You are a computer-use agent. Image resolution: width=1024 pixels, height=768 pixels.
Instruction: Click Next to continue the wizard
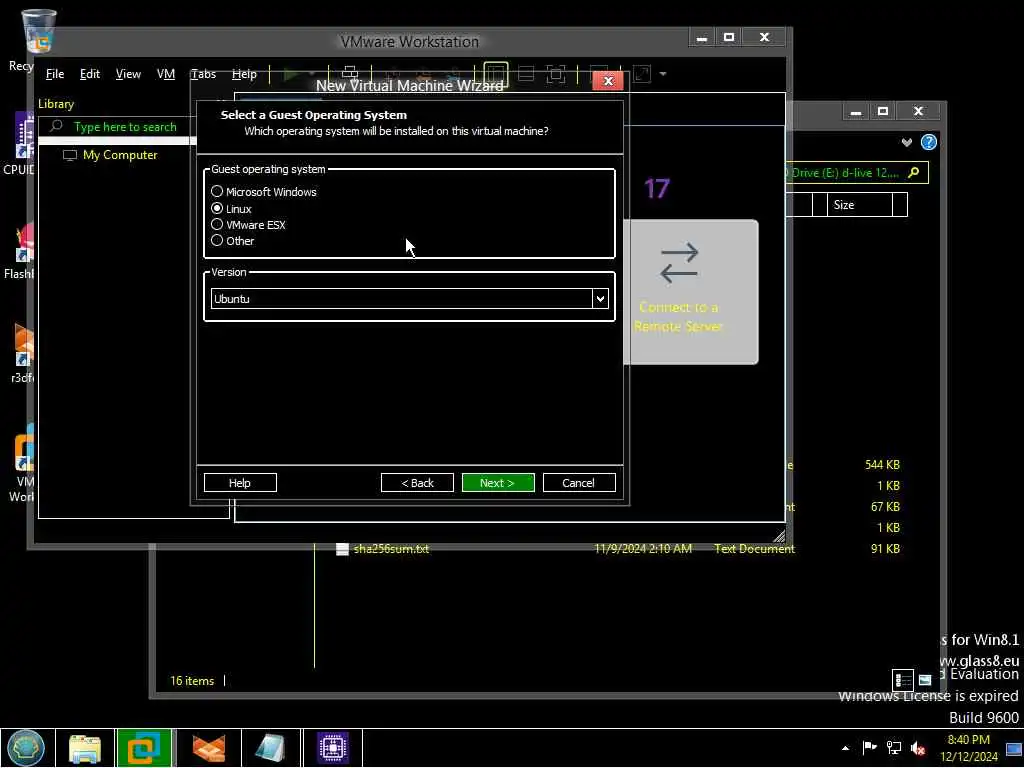[x=498, y=483]
